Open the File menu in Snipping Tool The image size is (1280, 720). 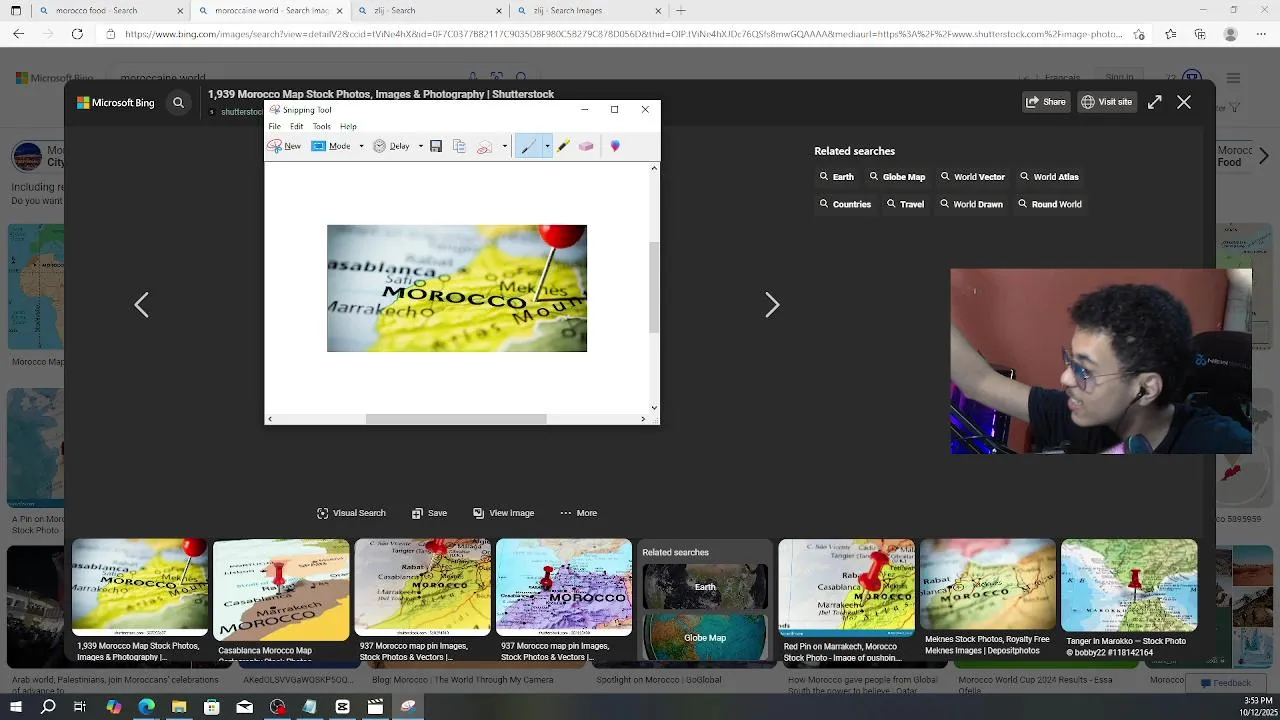click(274, 127)
